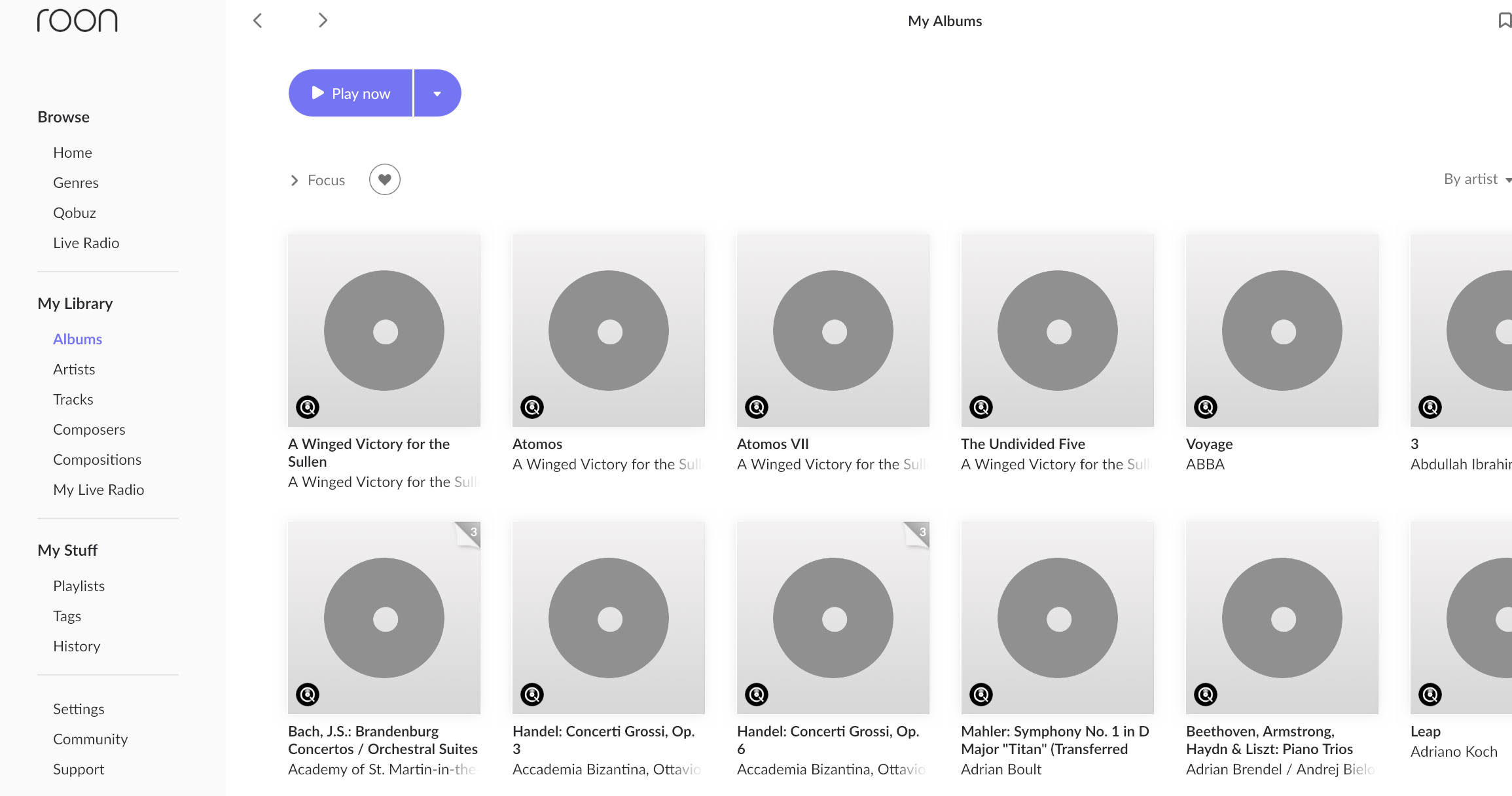Go back with the left arrow

click(x=258, y=21)
